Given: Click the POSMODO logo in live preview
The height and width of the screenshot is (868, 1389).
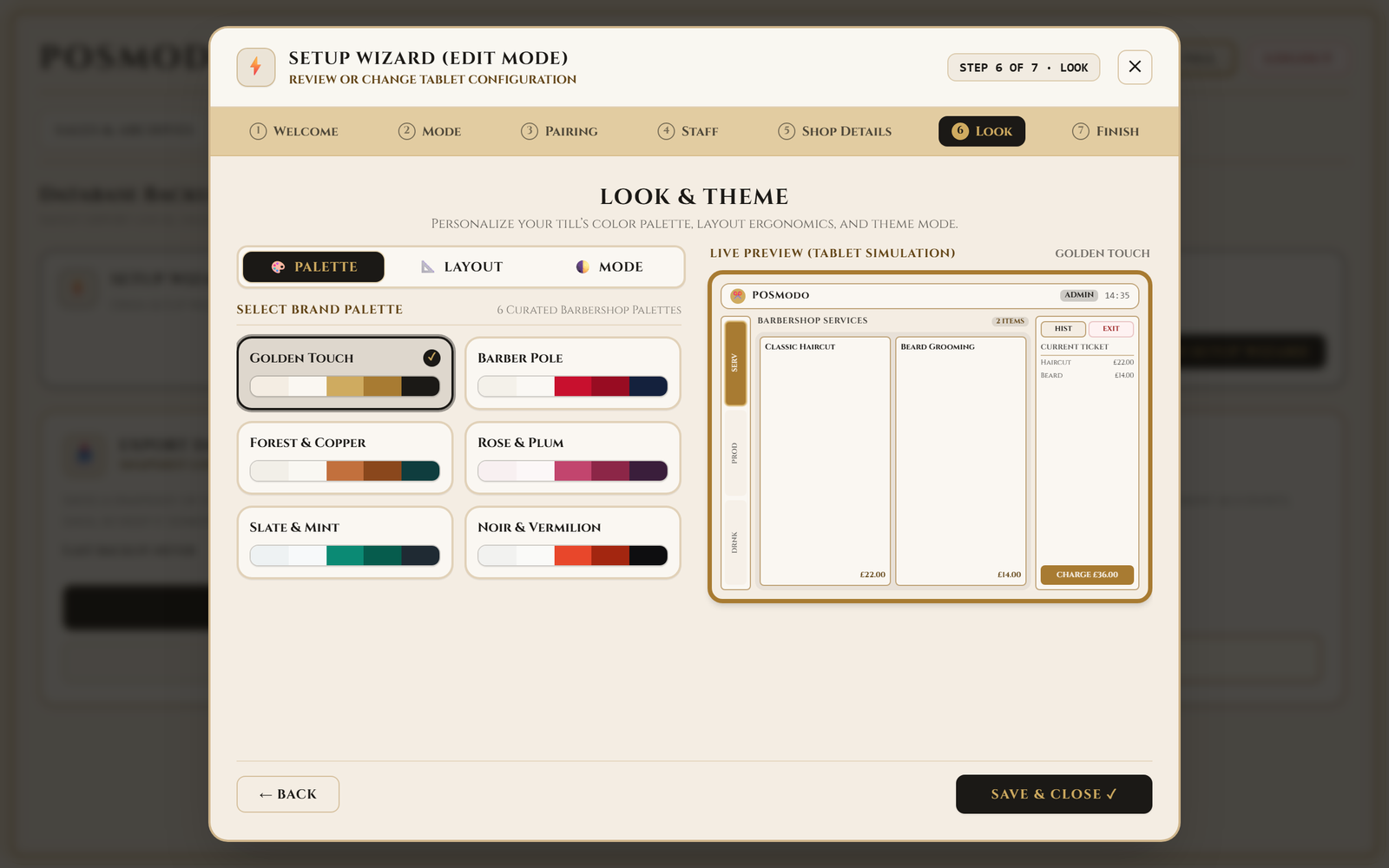Looking at the screenshot, I should [738, 296].
